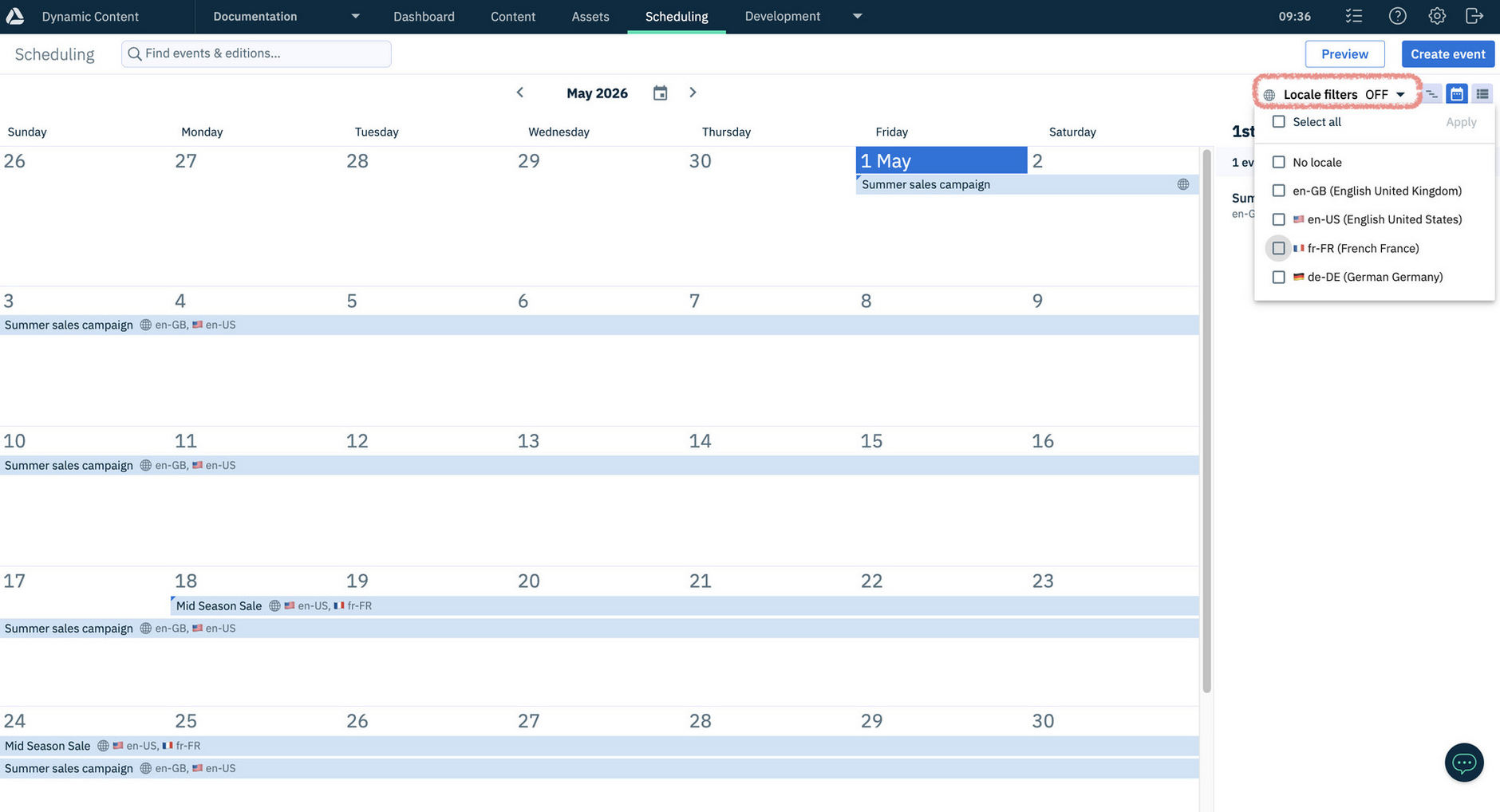This screenshot has width=1500, height=812.
Task: Open the settings gear
Action: [1436, 16]
